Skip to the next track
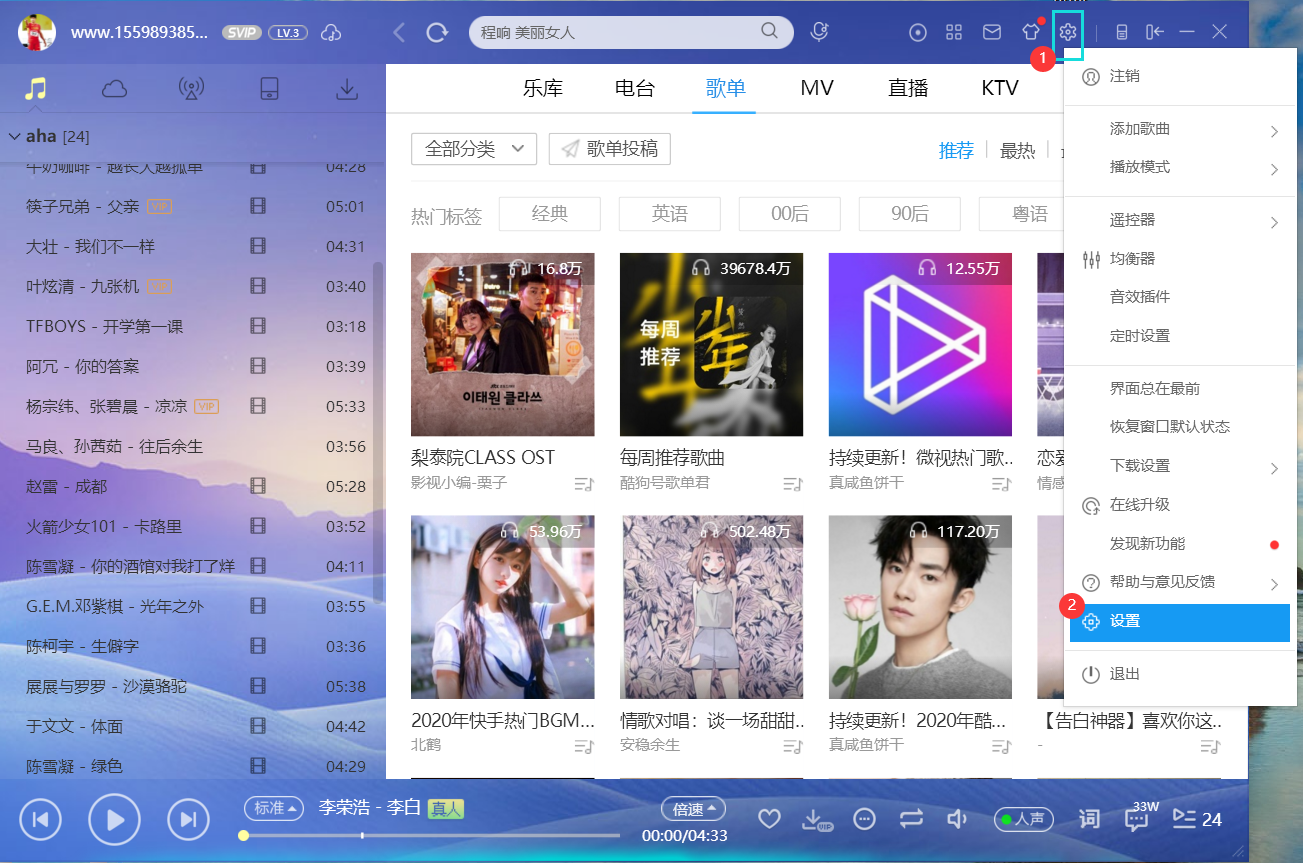Image resolution: width=1303 pixels, height=863 pixels. [x=187, y=820]
